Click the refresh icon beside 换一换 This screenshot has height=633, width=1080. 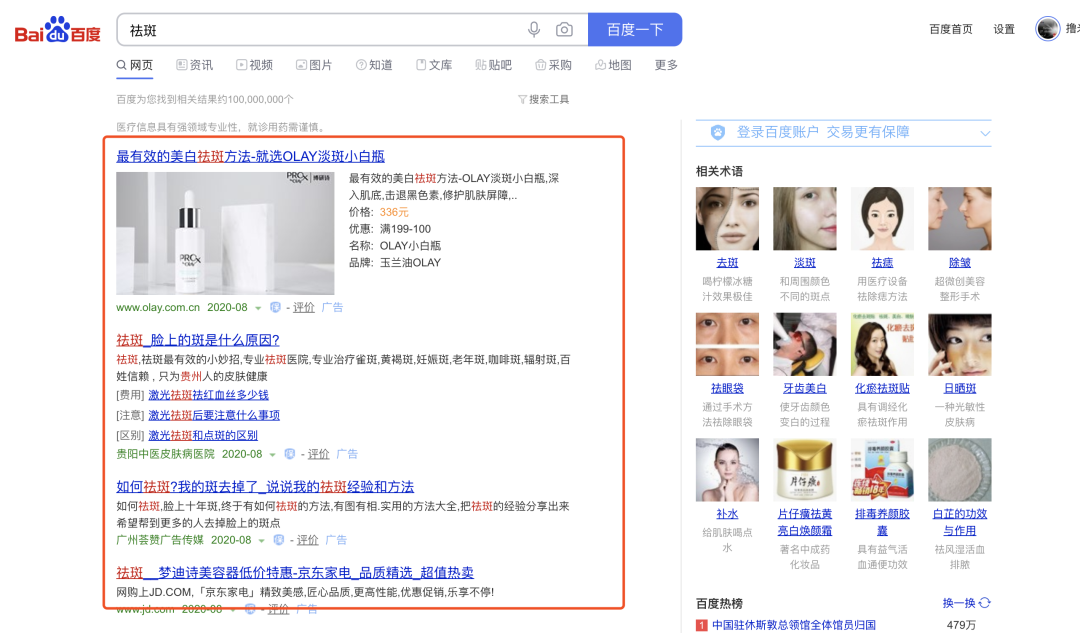point(985,603)
